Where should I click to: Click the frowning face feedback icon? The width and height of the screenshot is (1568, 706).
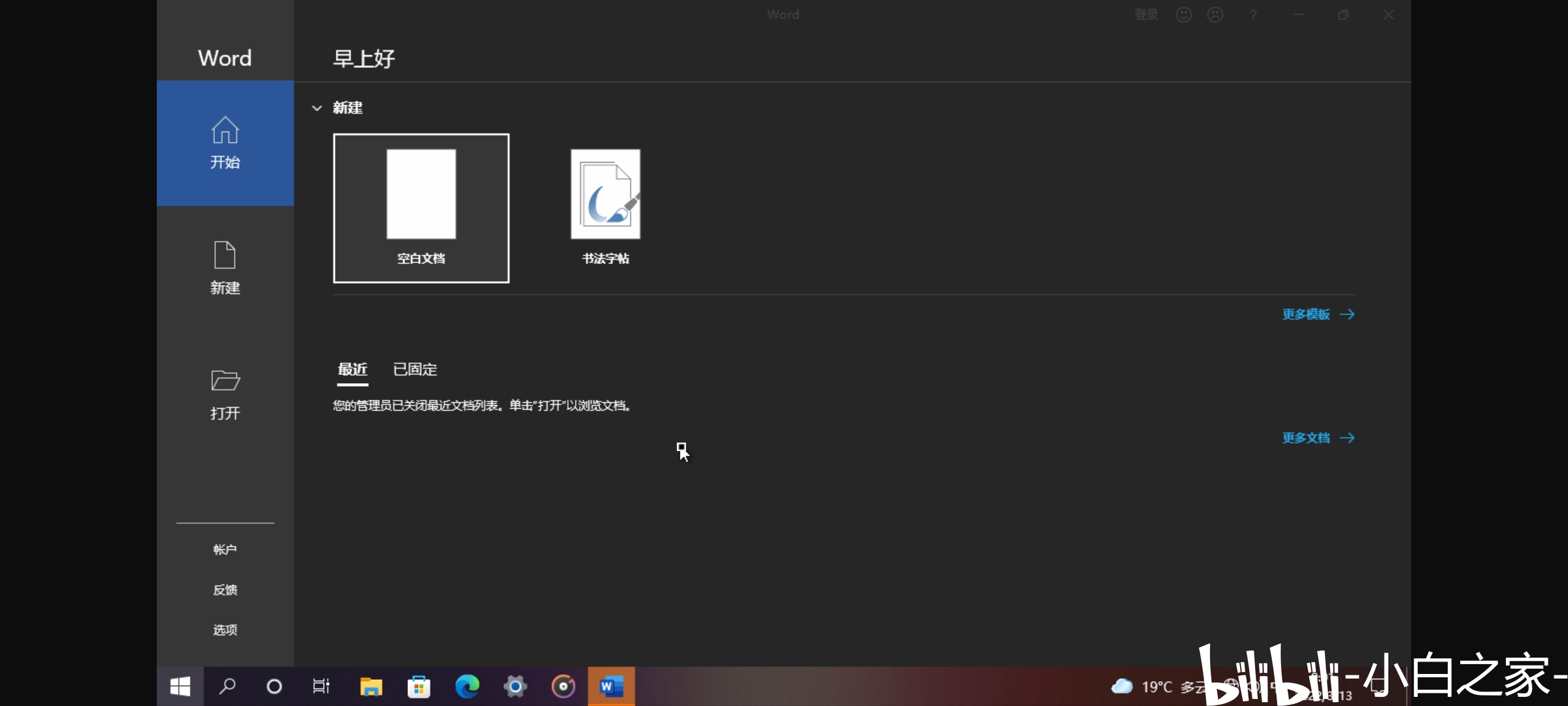(x=1215, y=14)
